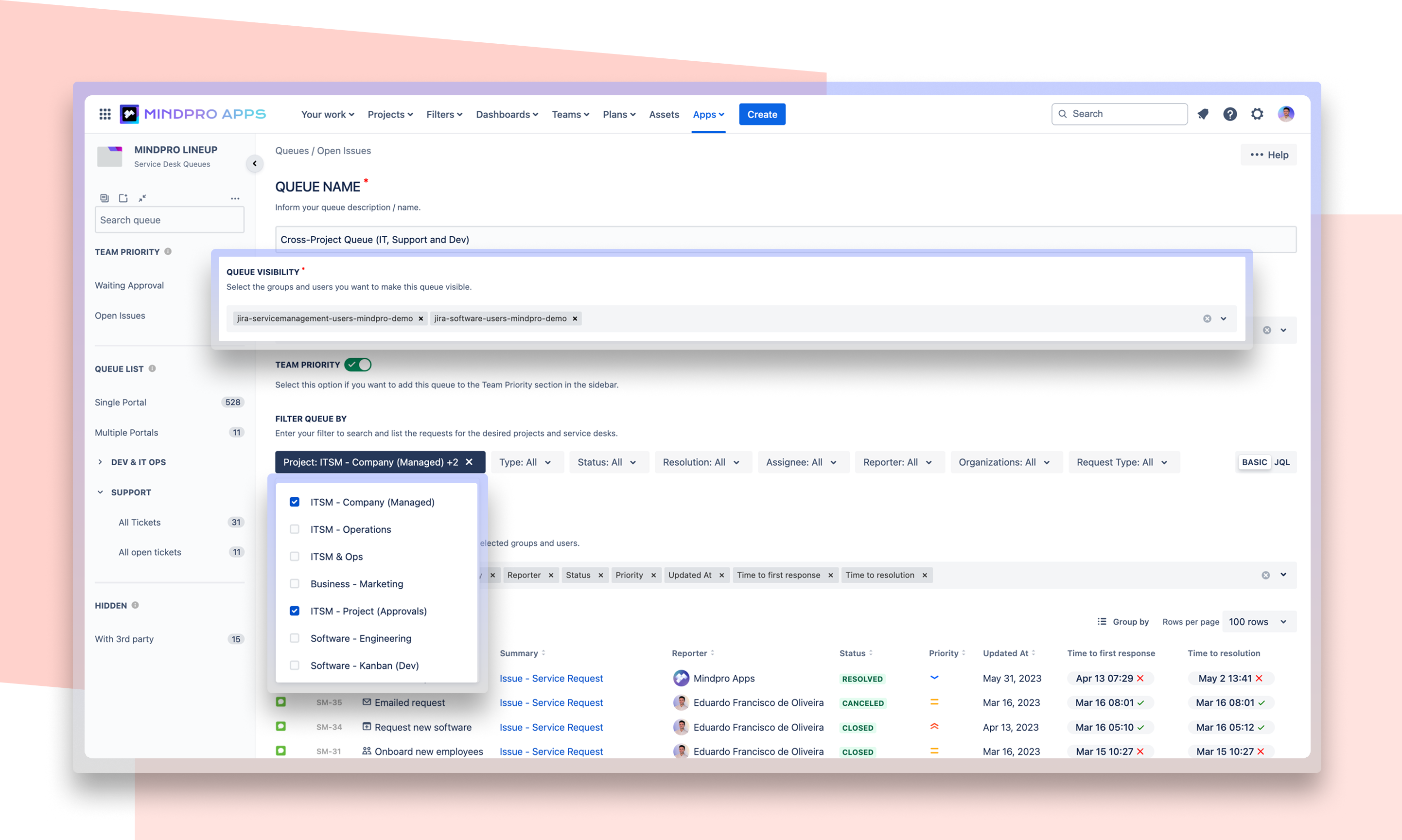Click the queue name text field
Screen dimensions: 1402x840
[786, 240]
